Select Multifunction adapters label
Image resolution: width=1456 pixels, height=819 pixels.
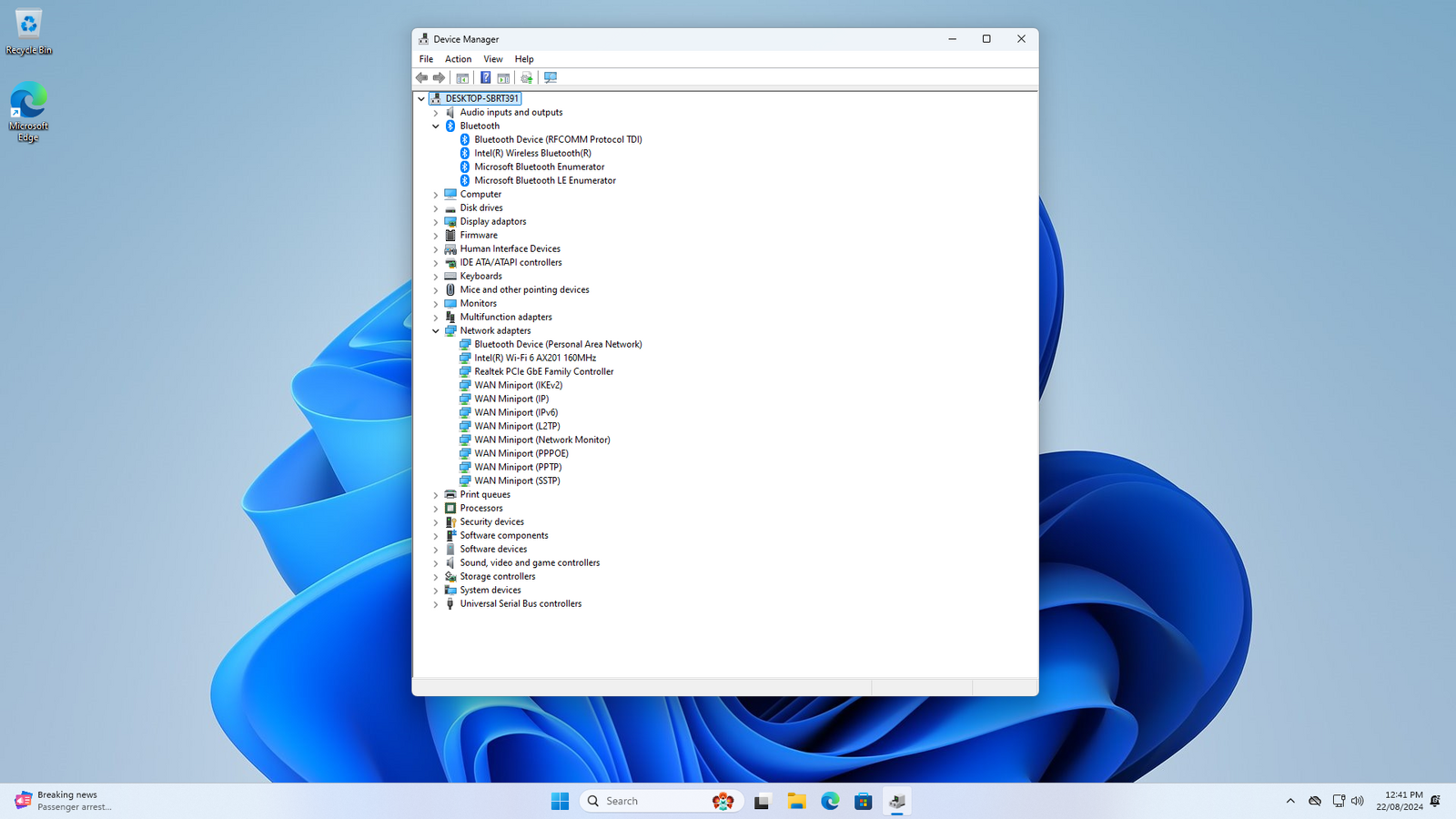click(x=506, y=317)
